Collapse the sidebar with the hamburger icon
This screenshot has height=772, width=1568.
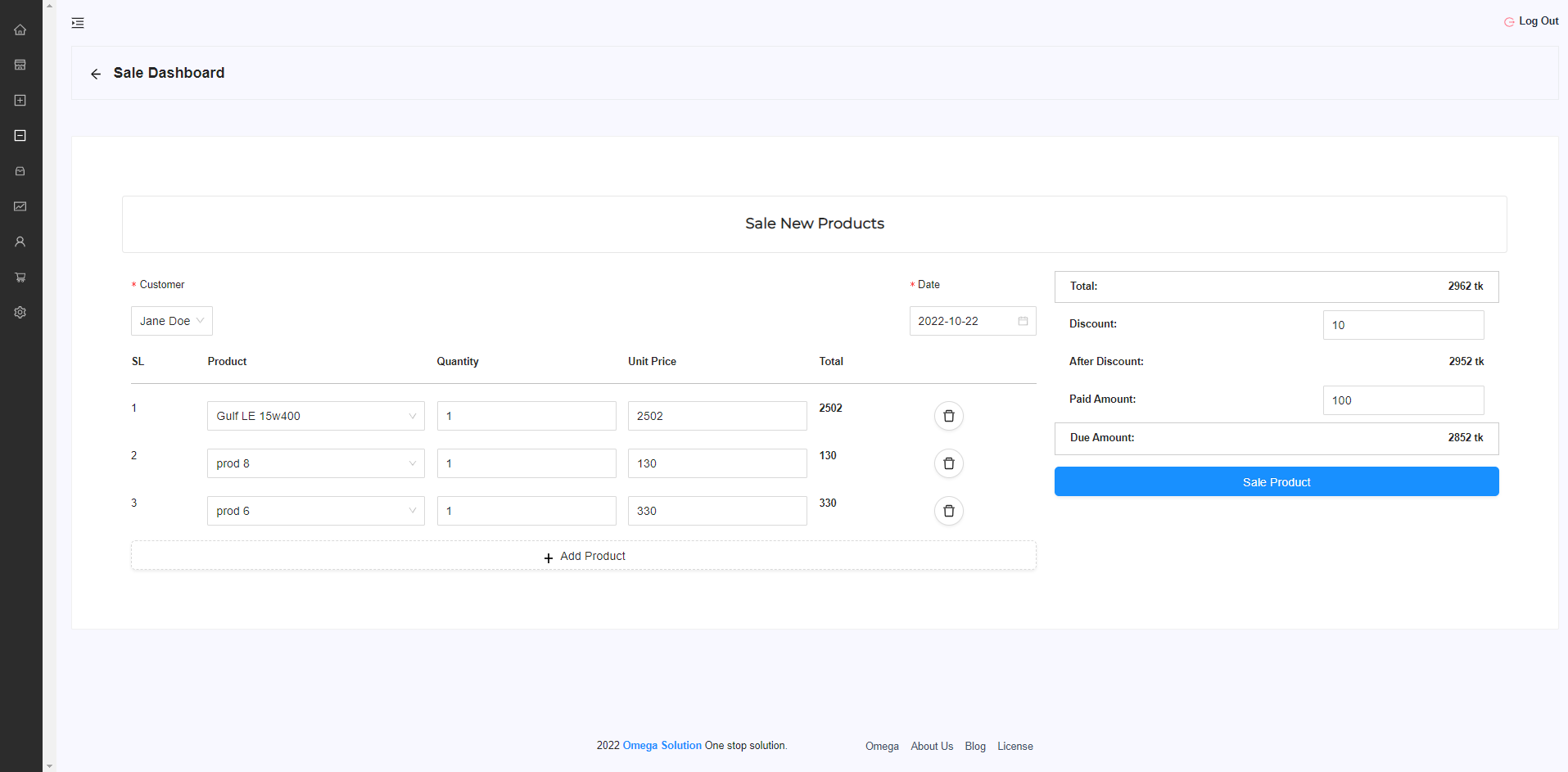coord(78,22)
